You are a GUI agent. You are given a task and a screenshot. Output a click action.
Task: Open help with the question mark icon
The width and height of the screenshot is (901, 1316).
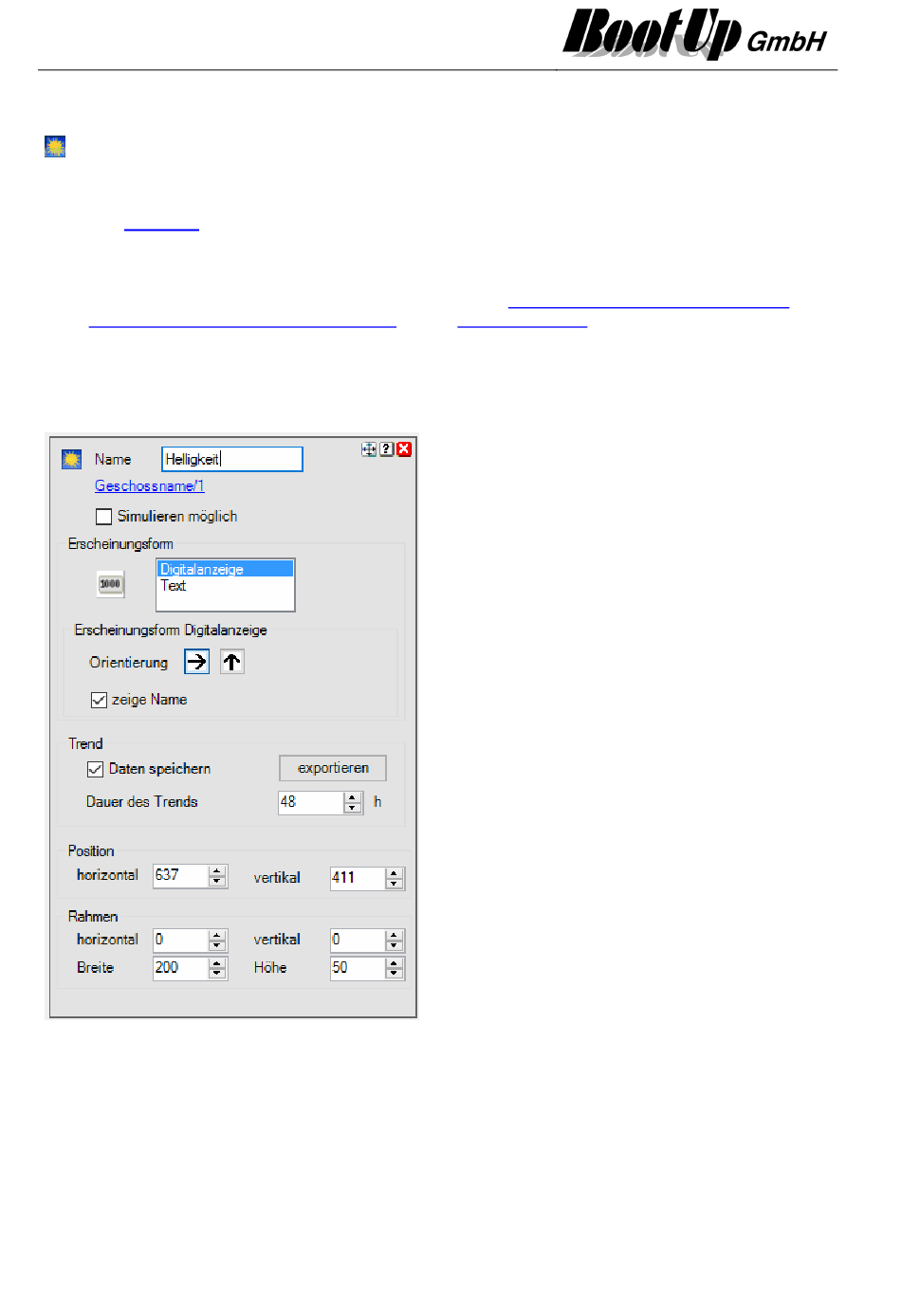[386, 449]
